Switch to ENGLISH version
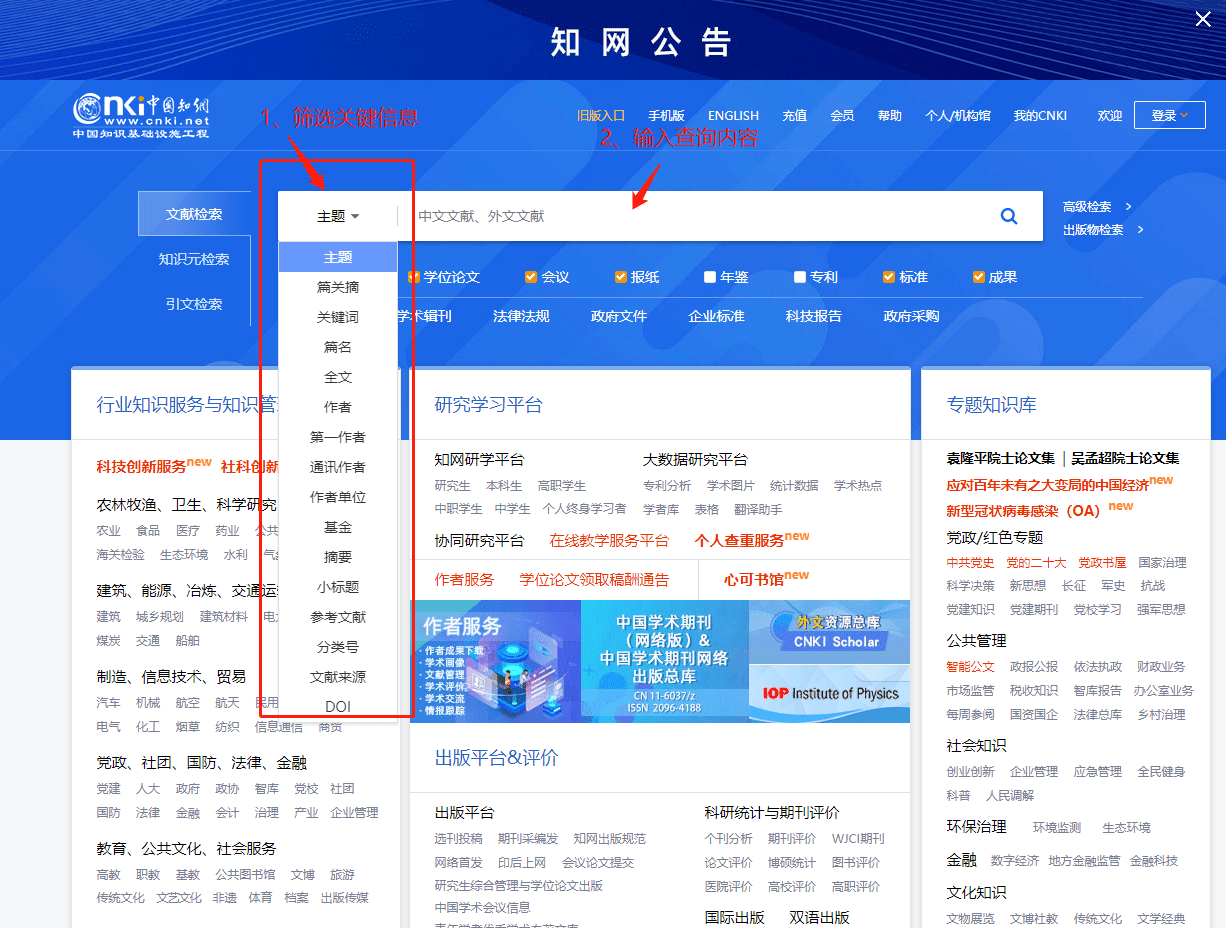1226x928 pixels. coord(733,116)
